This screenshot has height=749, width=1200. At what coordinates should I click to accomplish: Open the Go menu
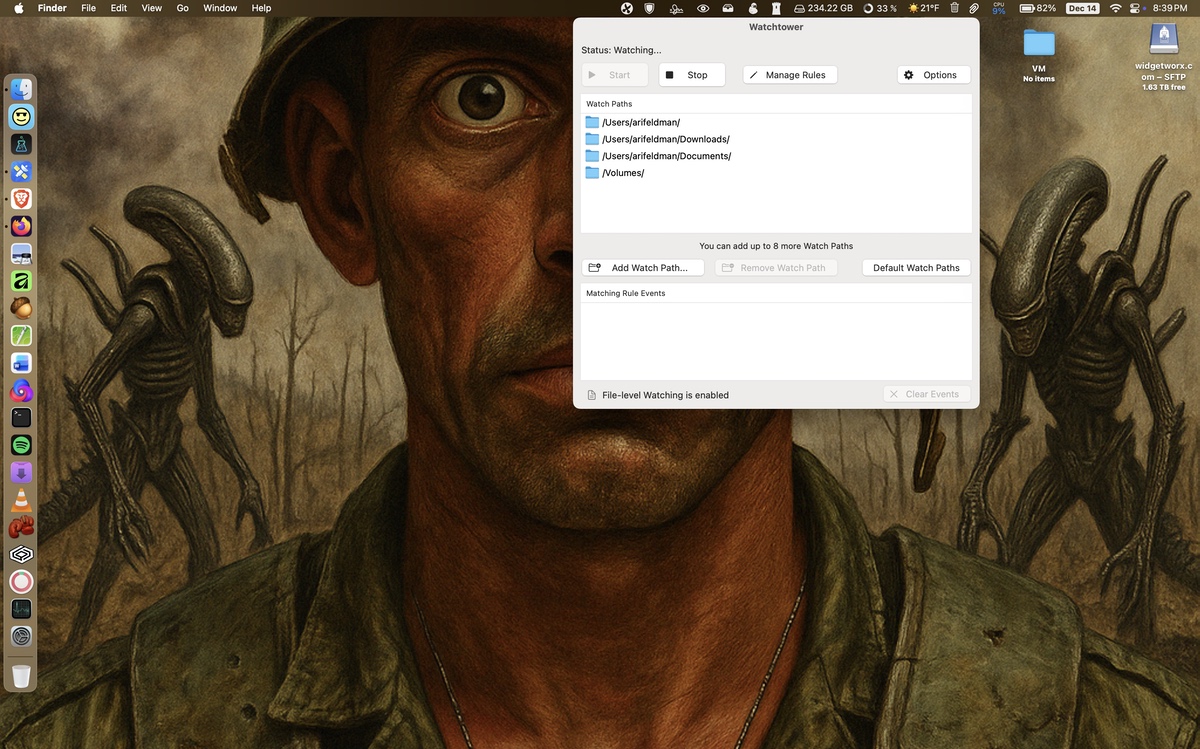[182, 8]
